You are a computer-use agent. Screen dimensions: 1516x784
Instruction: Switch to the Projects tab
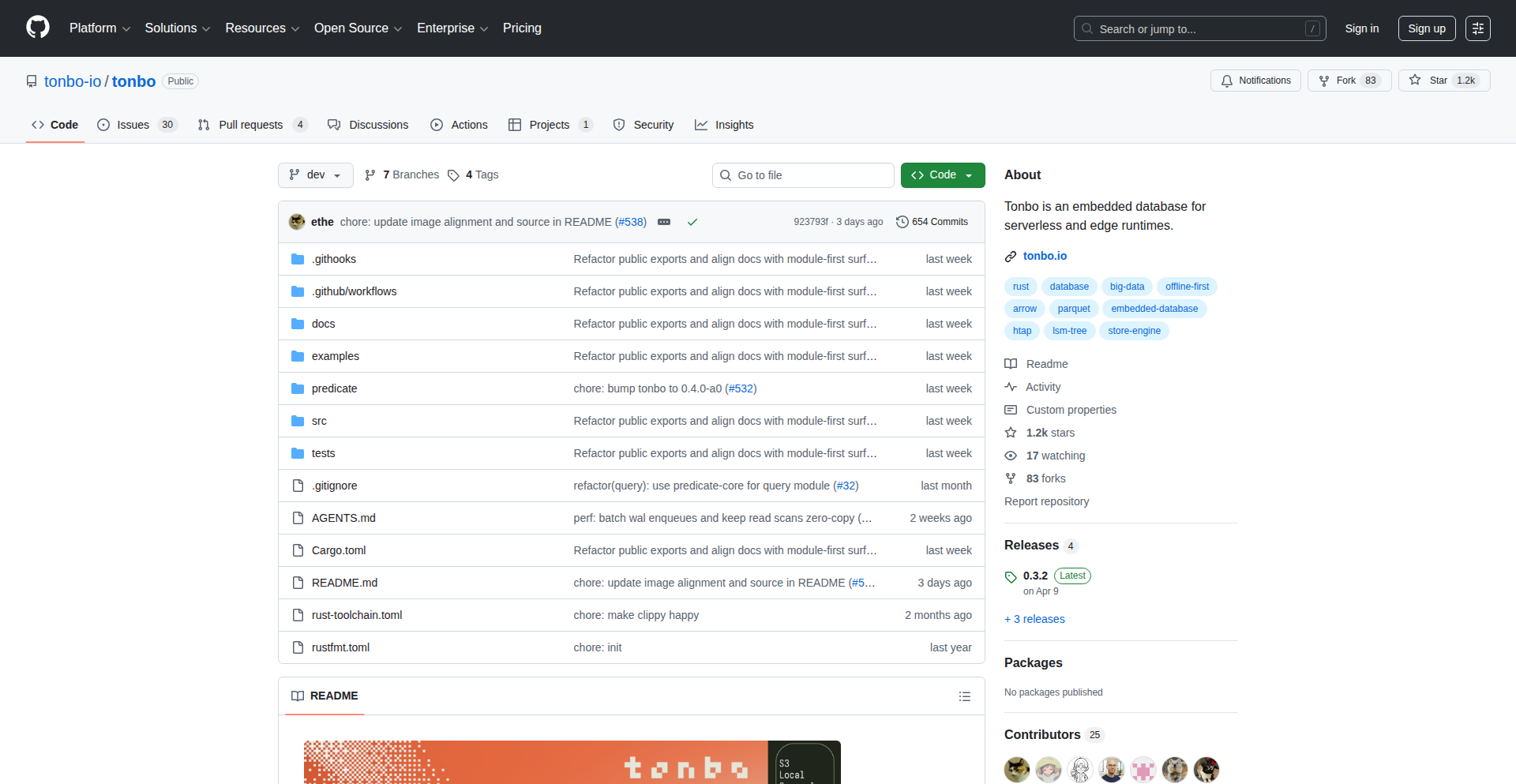tap(550, 125)
